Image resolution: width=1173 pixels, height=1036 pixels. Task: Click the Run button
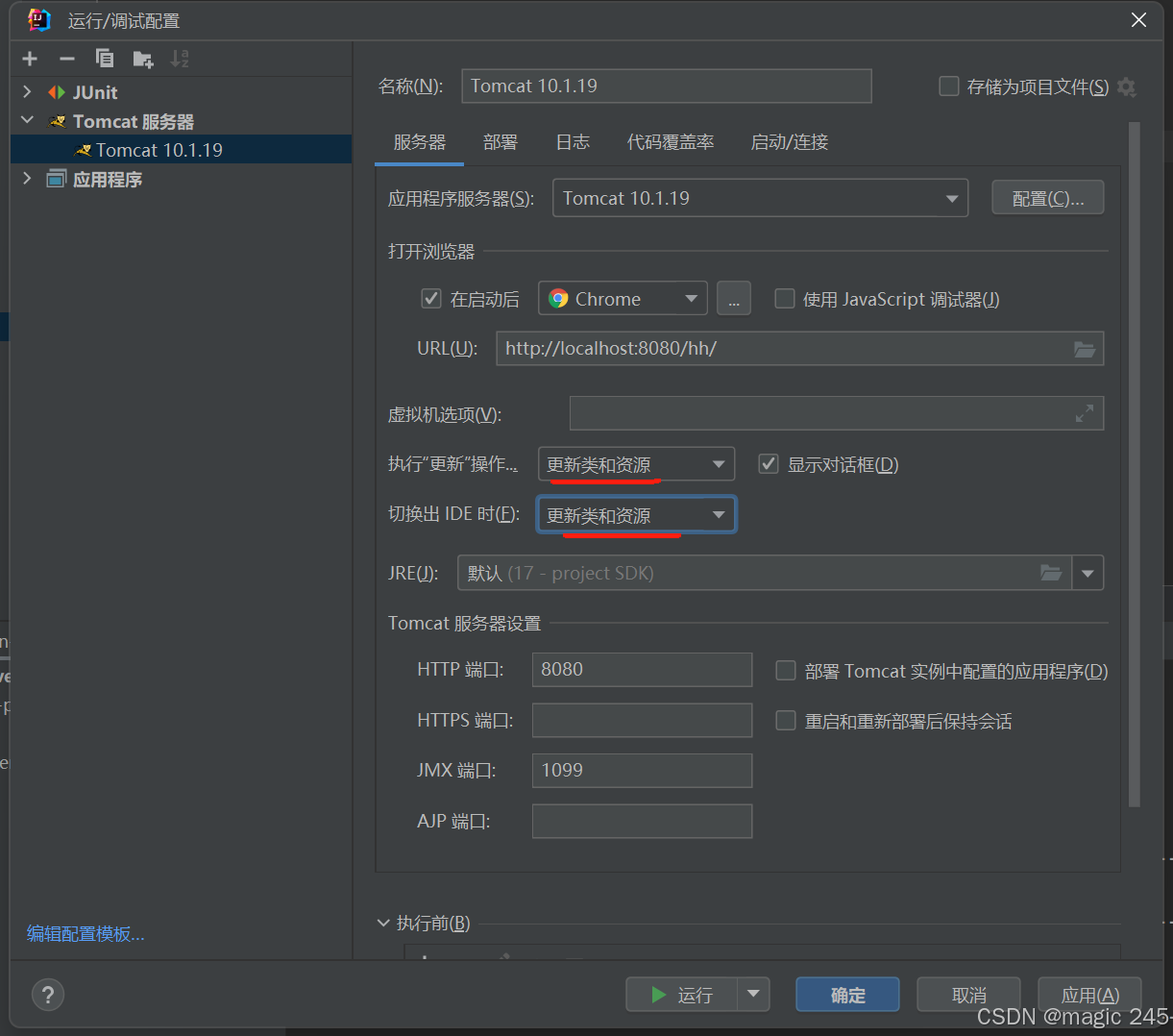[x=682, y=995]
